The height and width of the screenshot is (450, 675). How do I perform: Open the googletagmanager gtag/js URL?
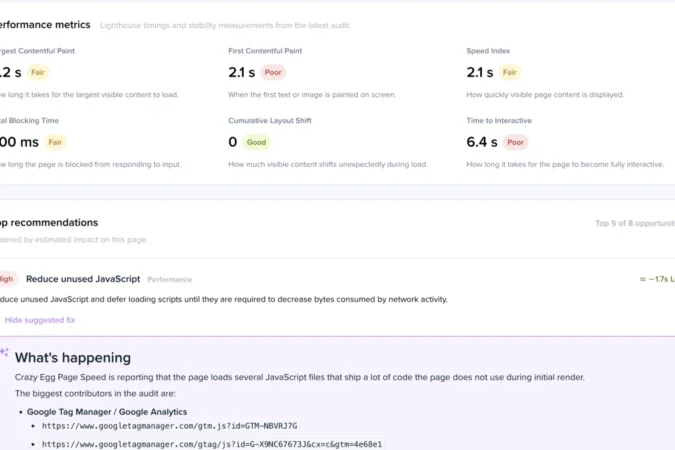[212, 444]
